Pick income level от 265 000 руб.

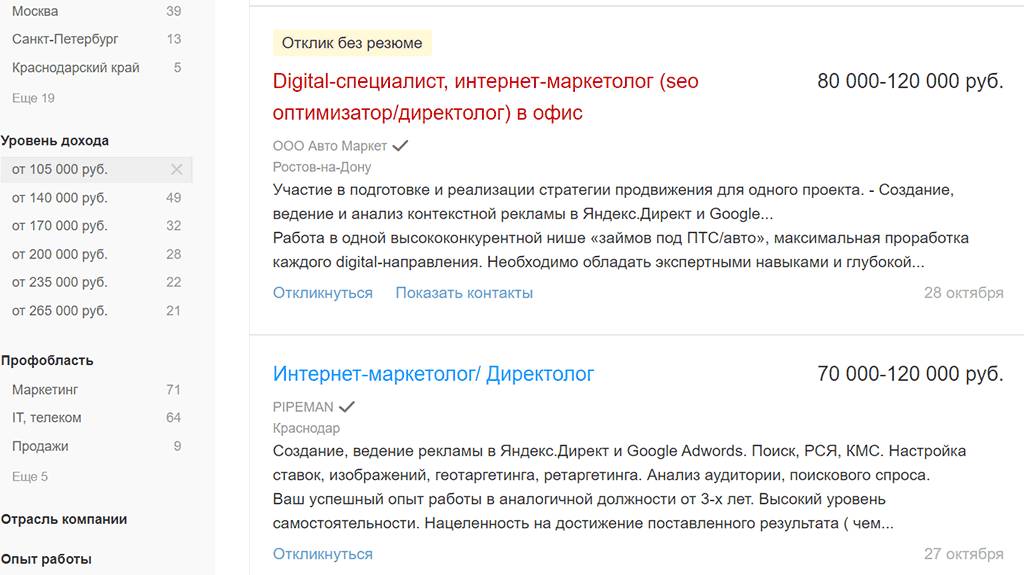pyautogui.click(x=60, y=311)
